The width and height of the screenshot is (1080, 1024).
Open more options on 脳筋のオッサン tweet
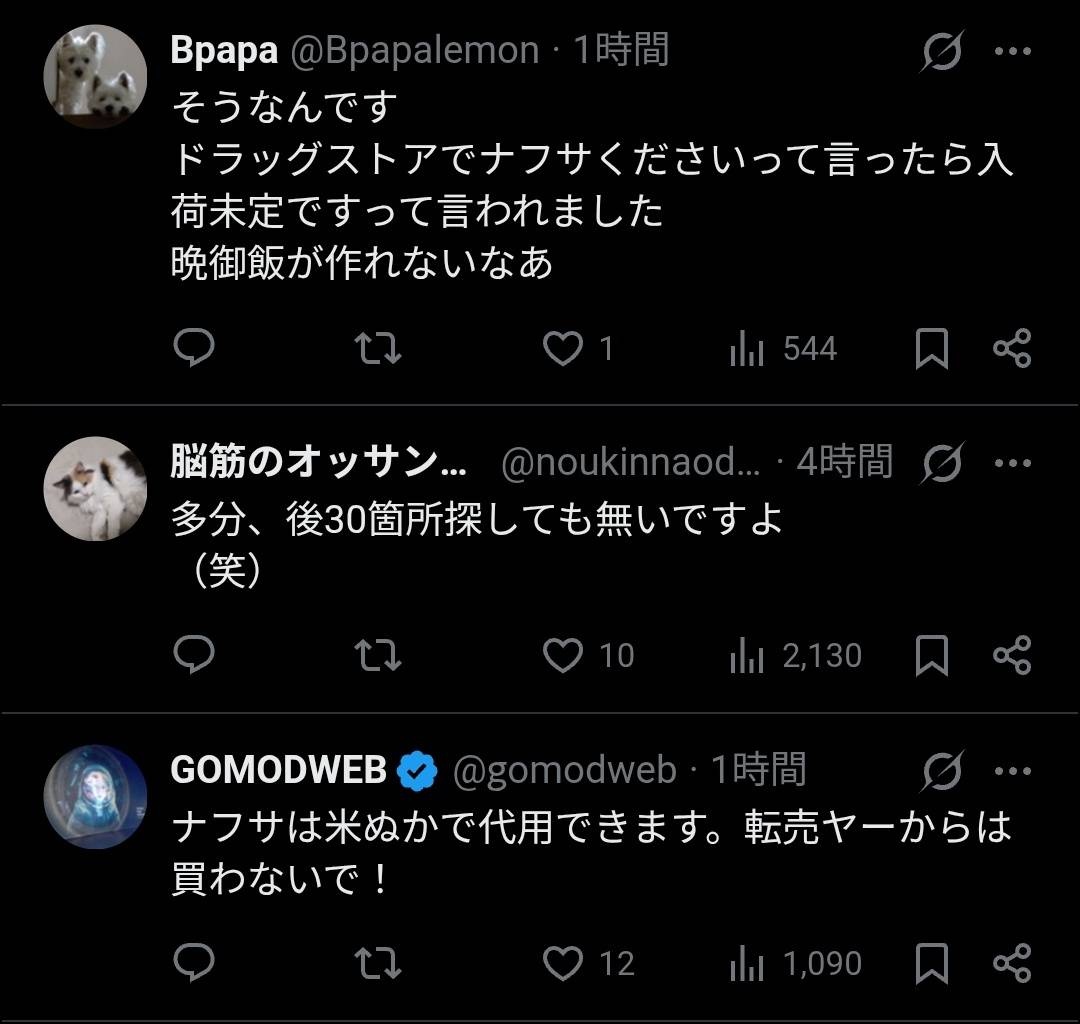[1012, 463]
